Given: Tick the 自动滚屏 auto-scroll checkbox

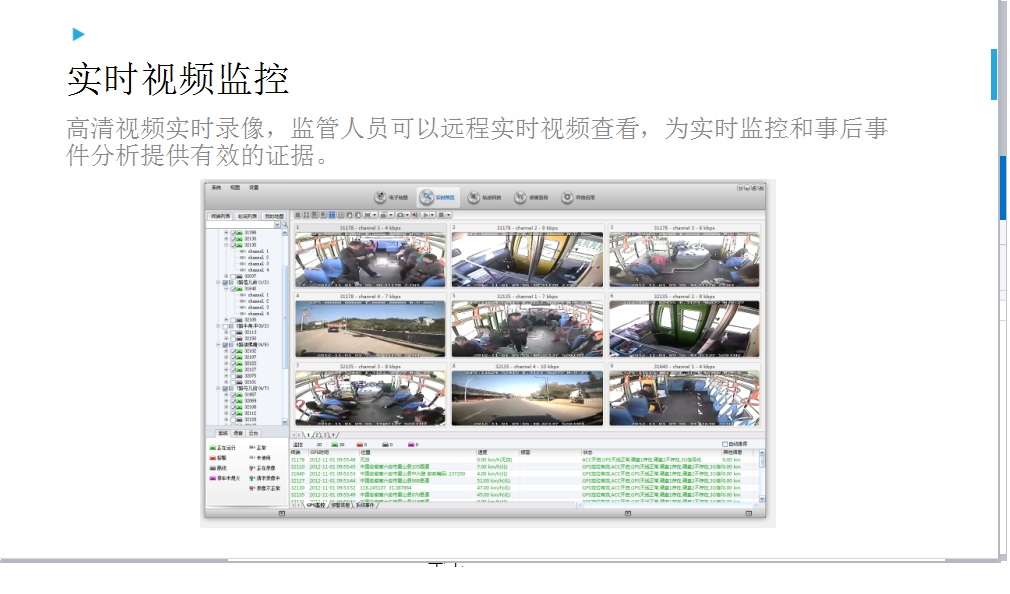Looking at the screenshot, I should tap(725, 444).
